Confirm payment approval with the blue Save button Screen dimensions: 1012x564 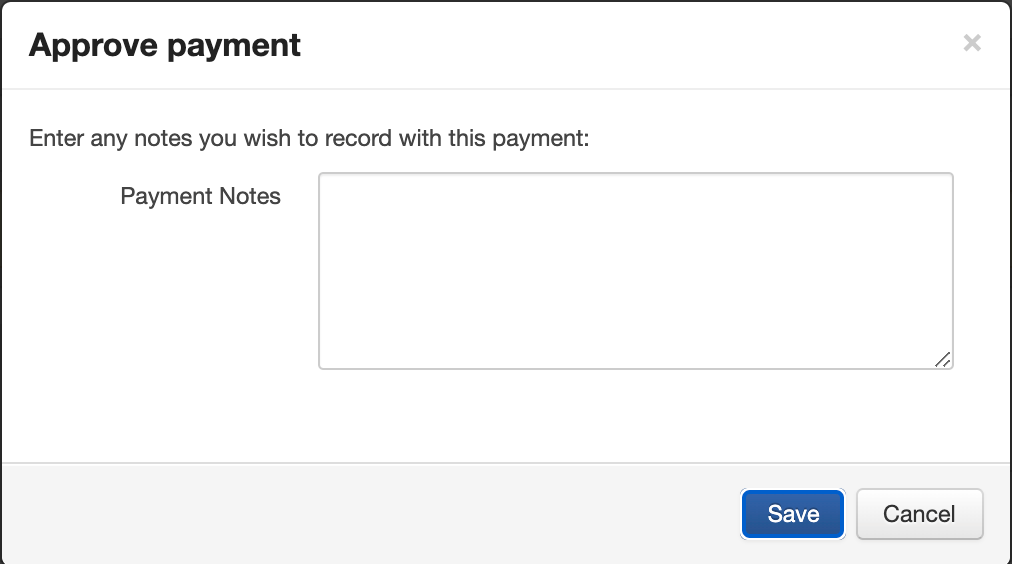click(x=793, y=514)
